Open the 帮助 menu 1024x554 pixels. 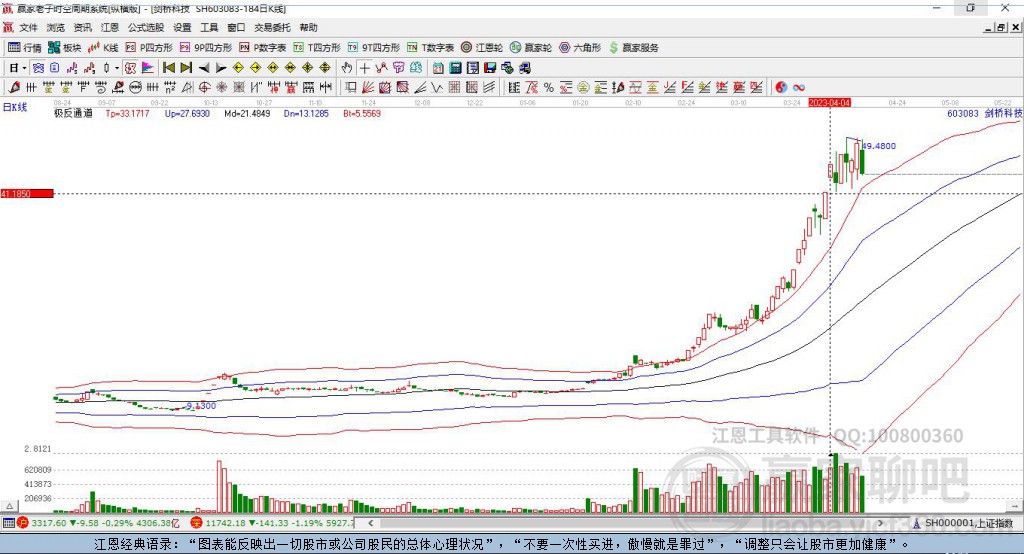point(308,27)
